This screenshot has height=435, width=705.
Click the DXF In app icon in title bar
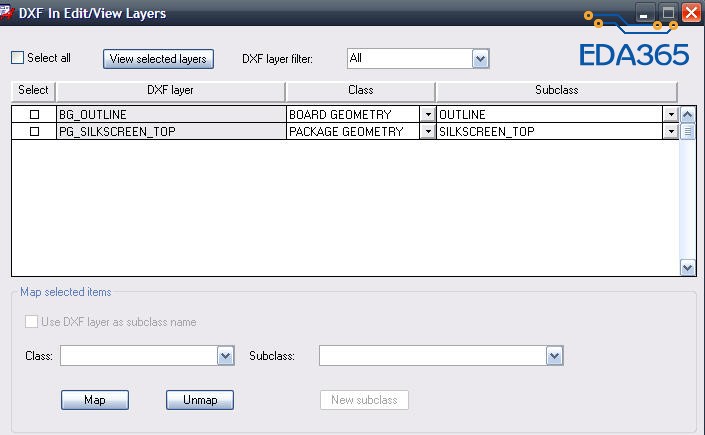[x=6, y=12]
